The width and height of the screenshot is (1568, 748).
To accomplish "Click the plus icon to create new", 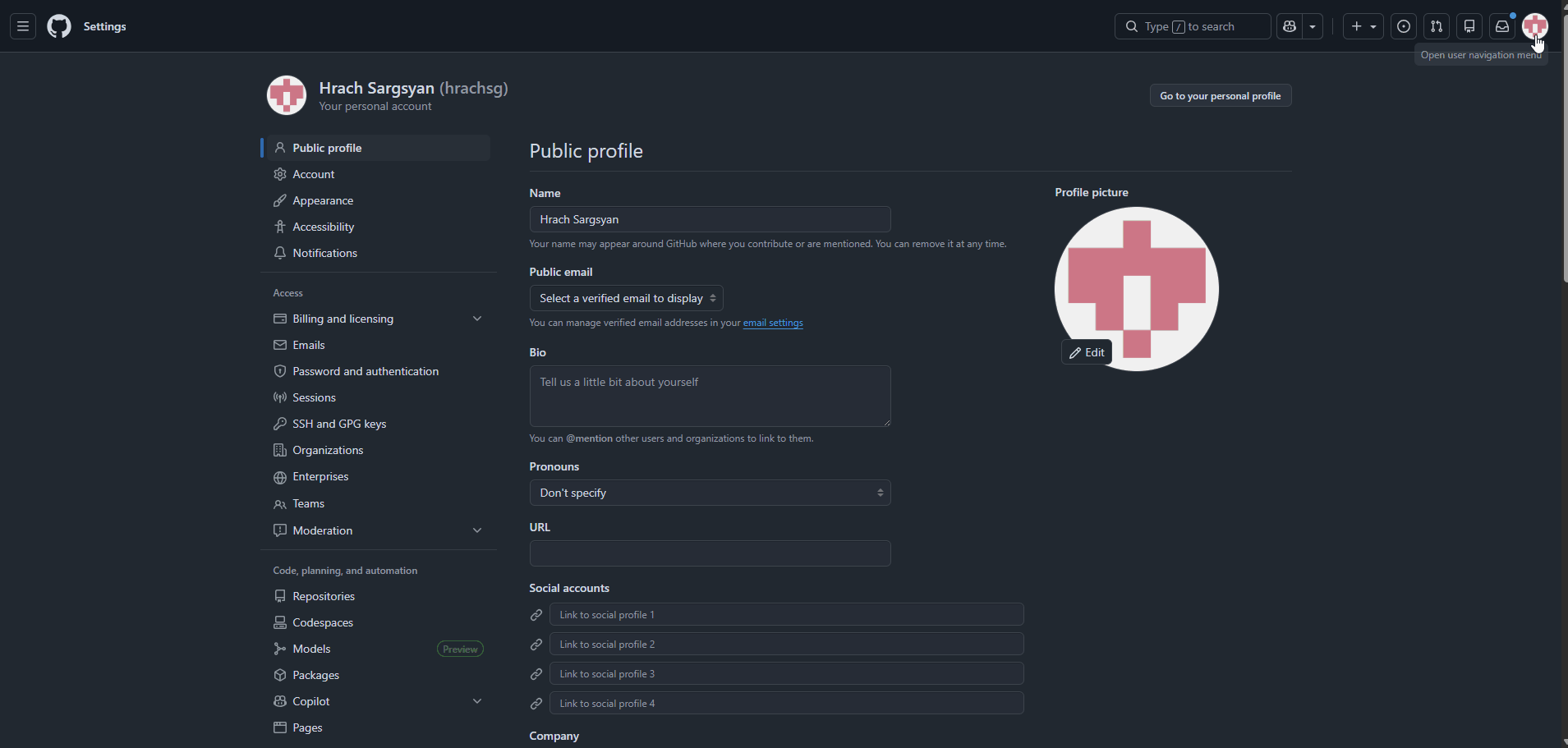I will pos(1355,25).
